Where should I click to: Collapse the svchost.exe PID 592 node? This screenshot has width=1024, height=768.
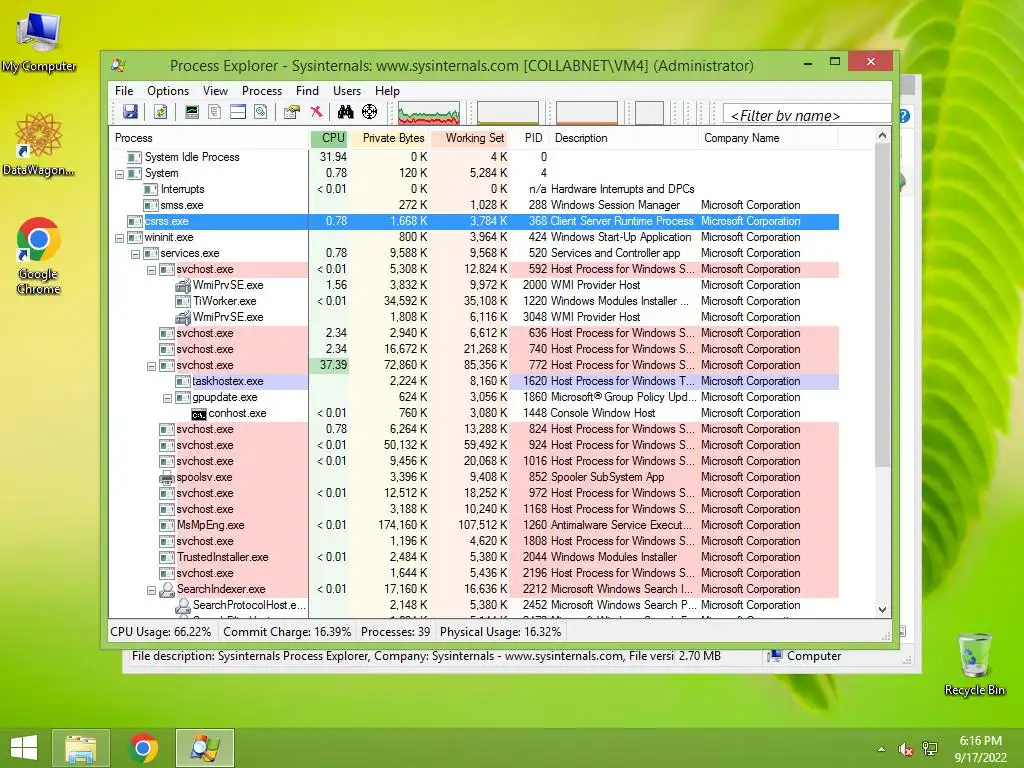[x=152, y=270]
